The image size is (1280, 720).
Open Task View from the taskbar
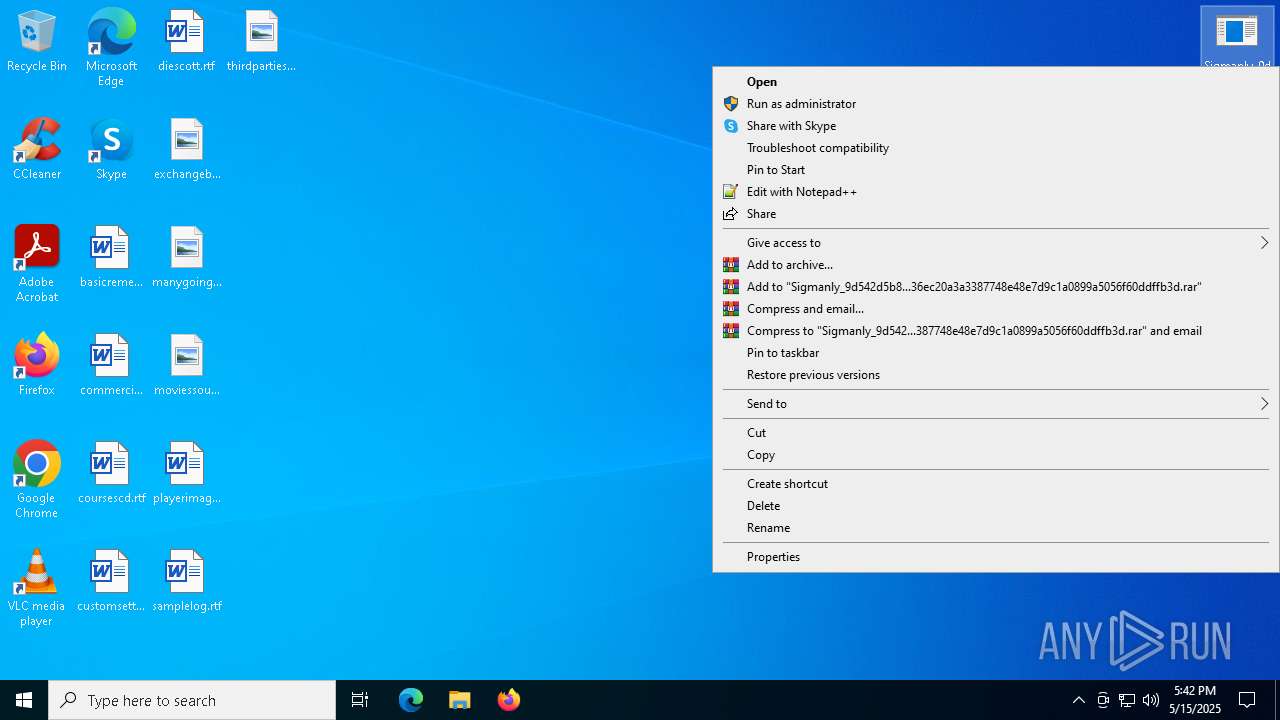(360, 700)
